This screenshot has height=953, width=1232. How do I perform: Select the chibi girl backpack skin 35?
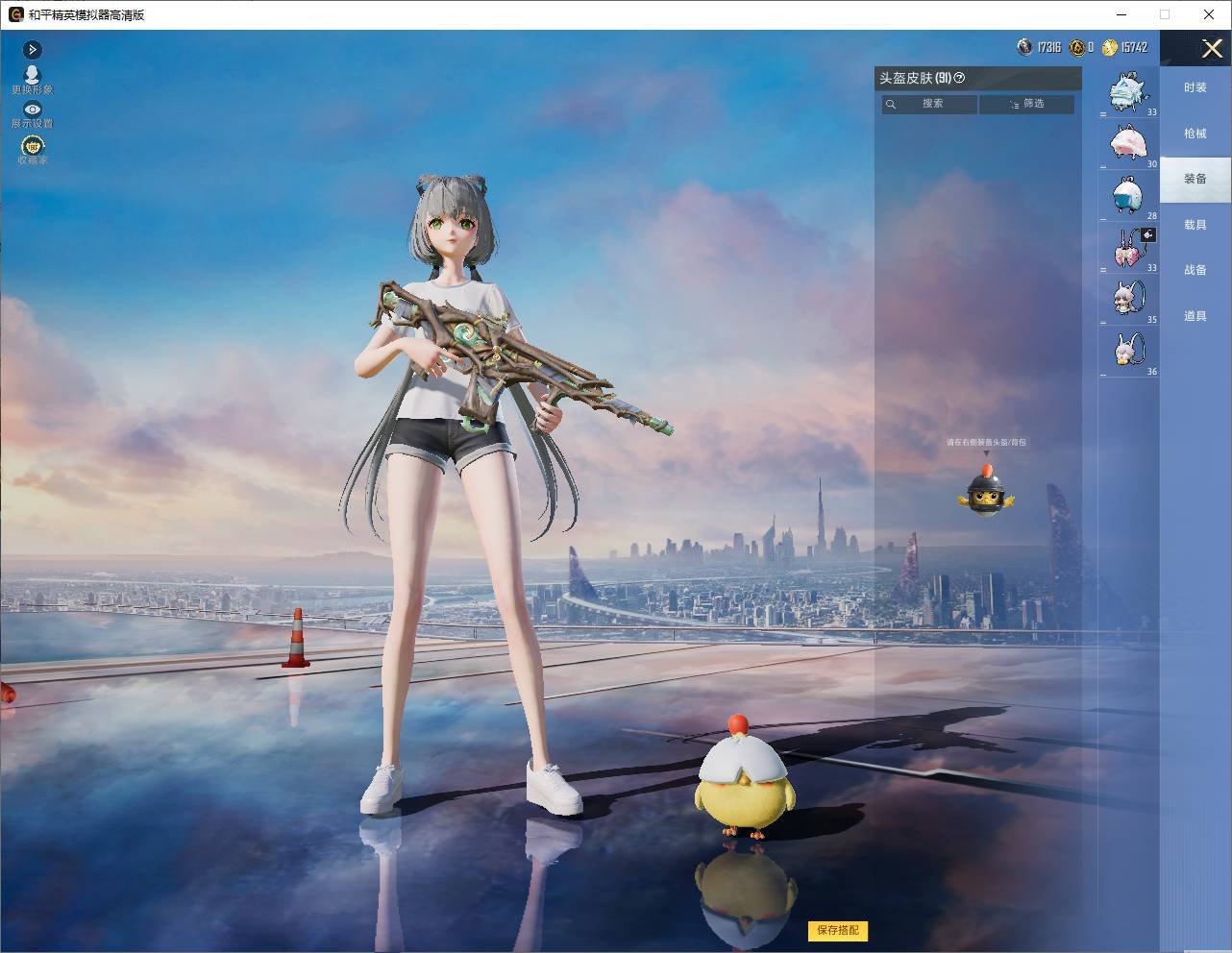coord(1129,301)
